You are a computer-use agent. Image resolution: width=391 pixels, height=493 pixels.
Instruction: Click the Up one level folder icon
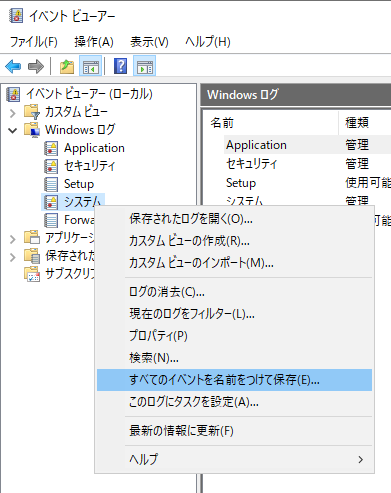pos(67,66)
